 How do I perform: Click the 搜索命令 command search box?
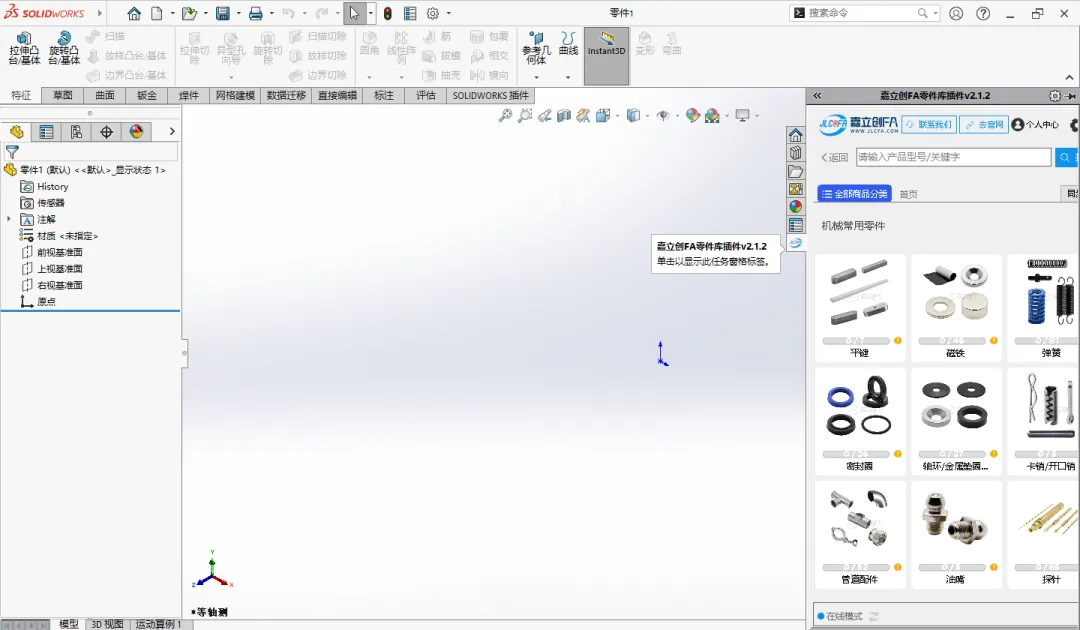[x=864, y=13]
